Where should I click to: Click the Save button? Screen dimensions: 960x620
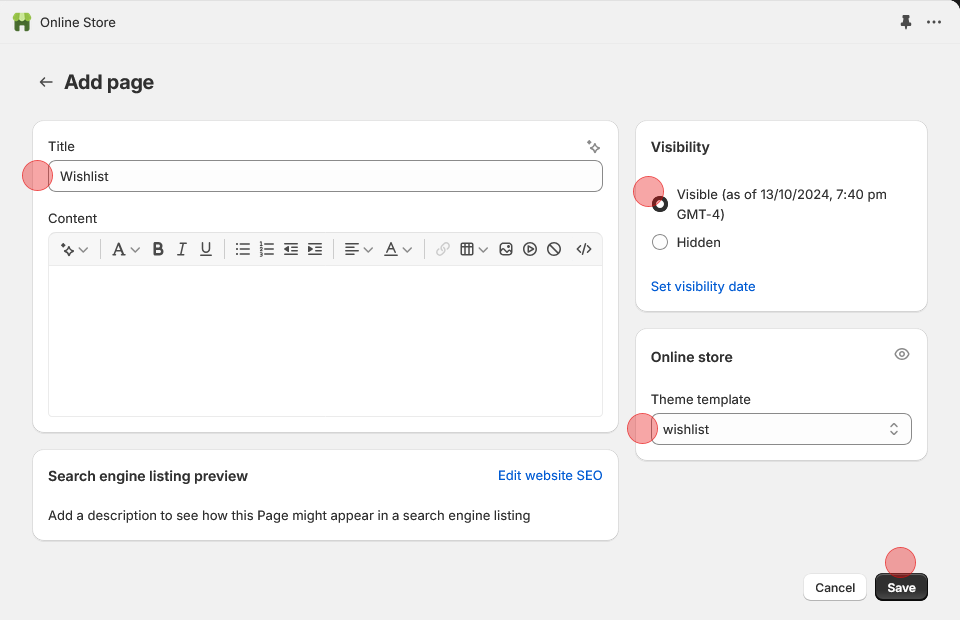click(901, 587)
